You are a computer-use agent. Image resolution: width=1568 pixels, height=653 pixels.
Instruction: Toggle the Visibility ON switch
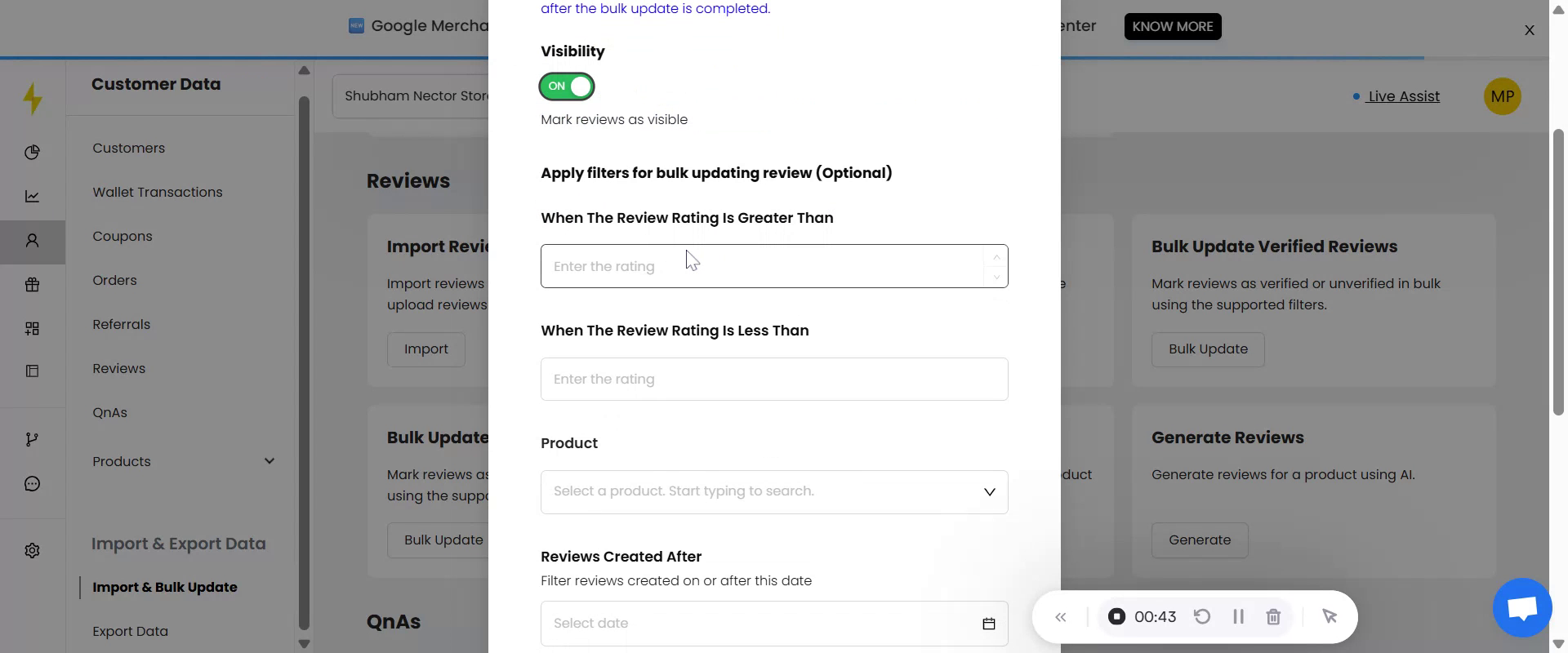[x=567, y=87]
